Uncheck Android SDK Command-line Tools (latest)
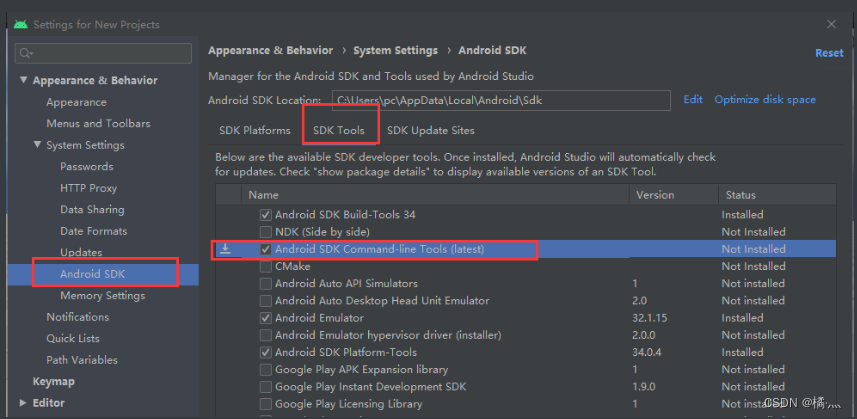 tap(266, 249)
